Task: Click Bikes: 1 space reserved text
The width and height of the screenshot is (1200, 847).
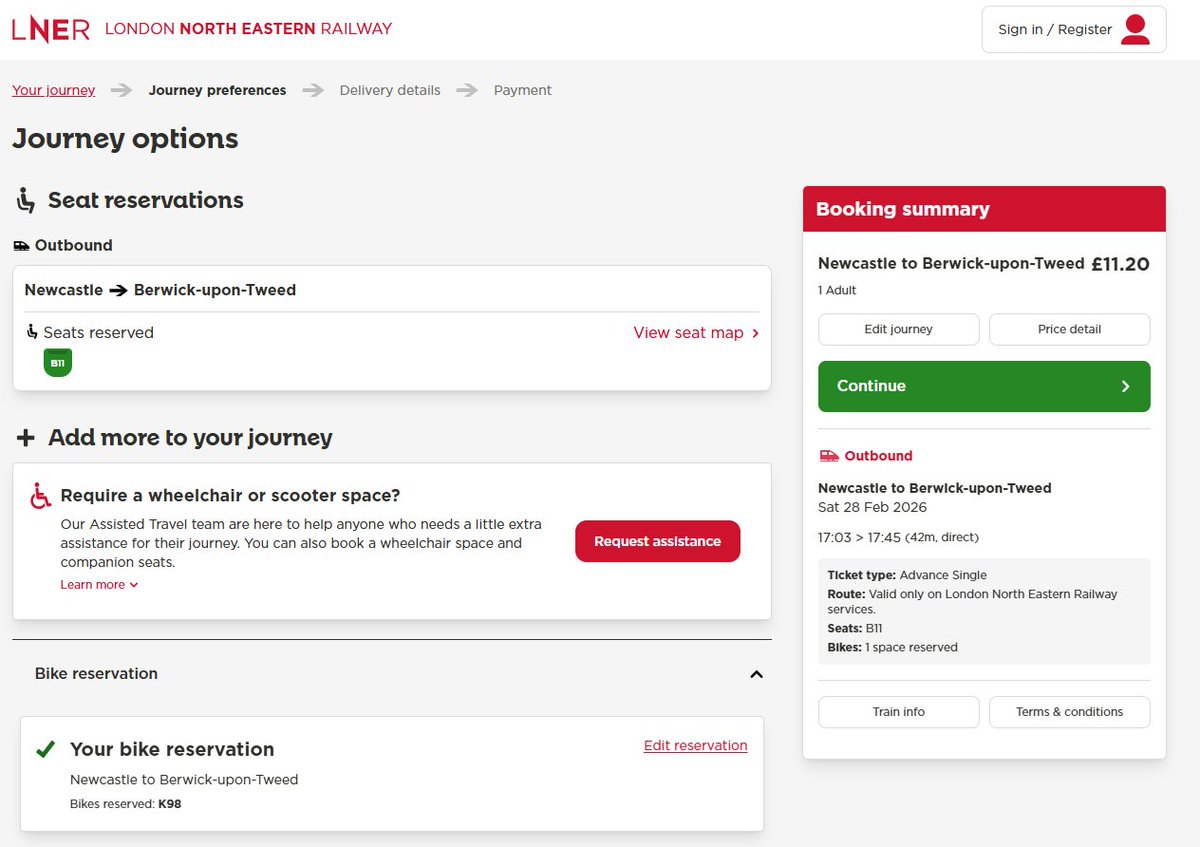Action: click(893, 647)
